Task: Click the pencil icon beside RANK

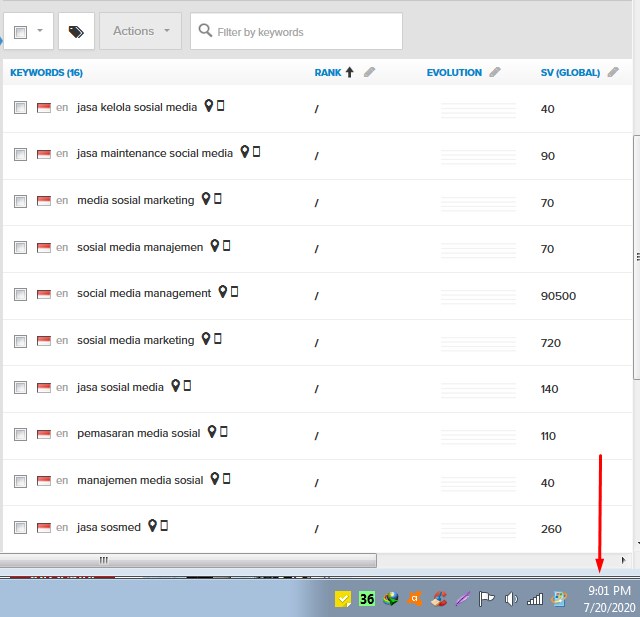Action: pos(369,72)
